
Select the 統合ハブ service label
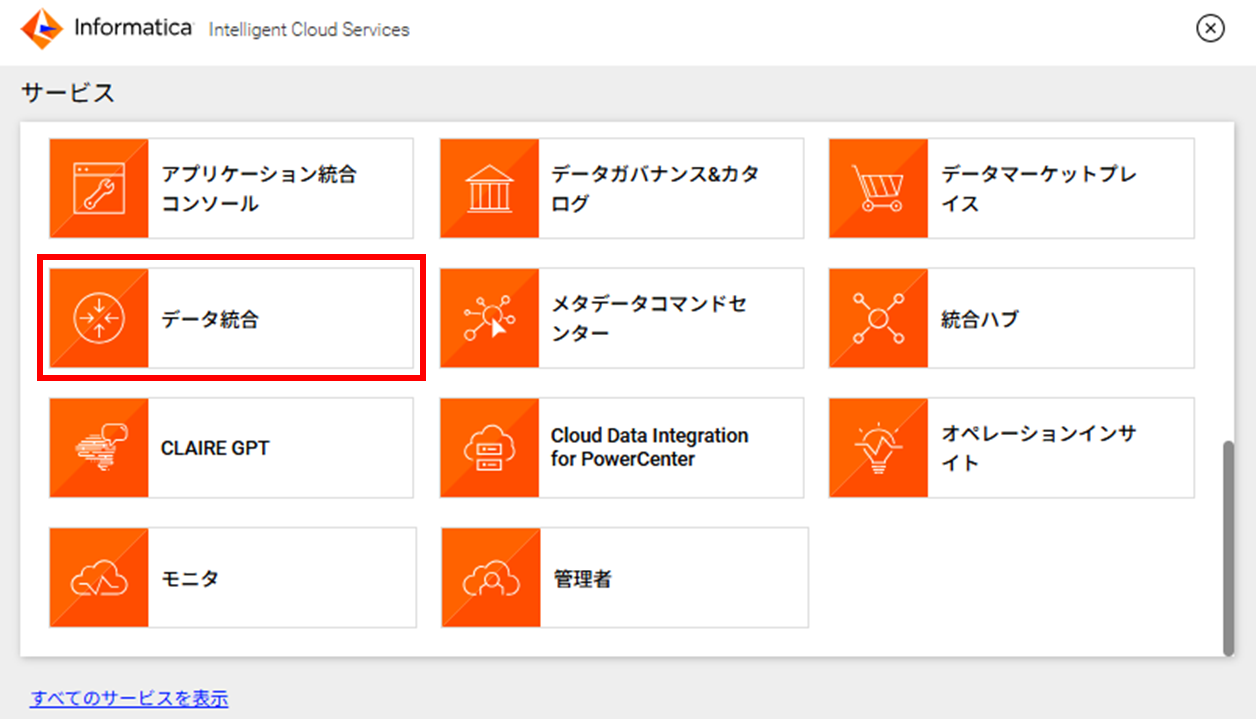pyautogui.click(x=980, y=320)
